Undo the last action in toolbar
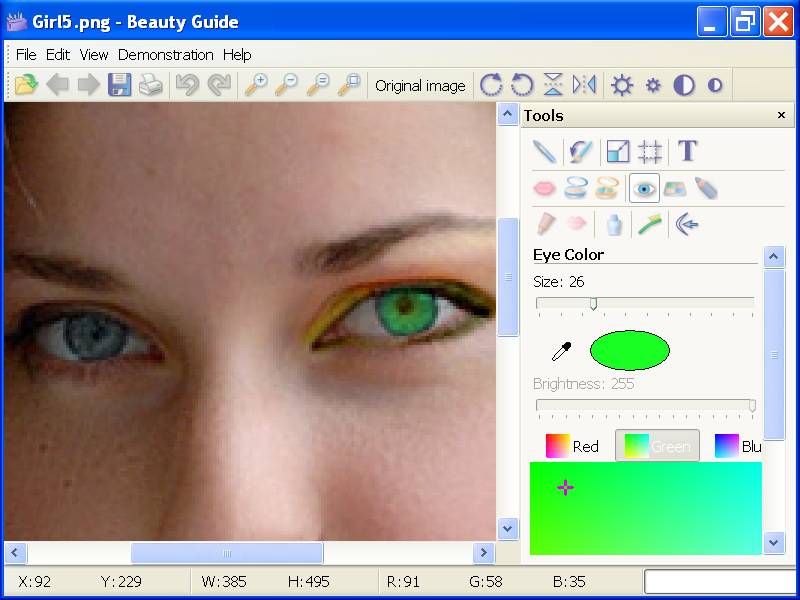Screen dimensions: 800x600 tap(187, 85)
